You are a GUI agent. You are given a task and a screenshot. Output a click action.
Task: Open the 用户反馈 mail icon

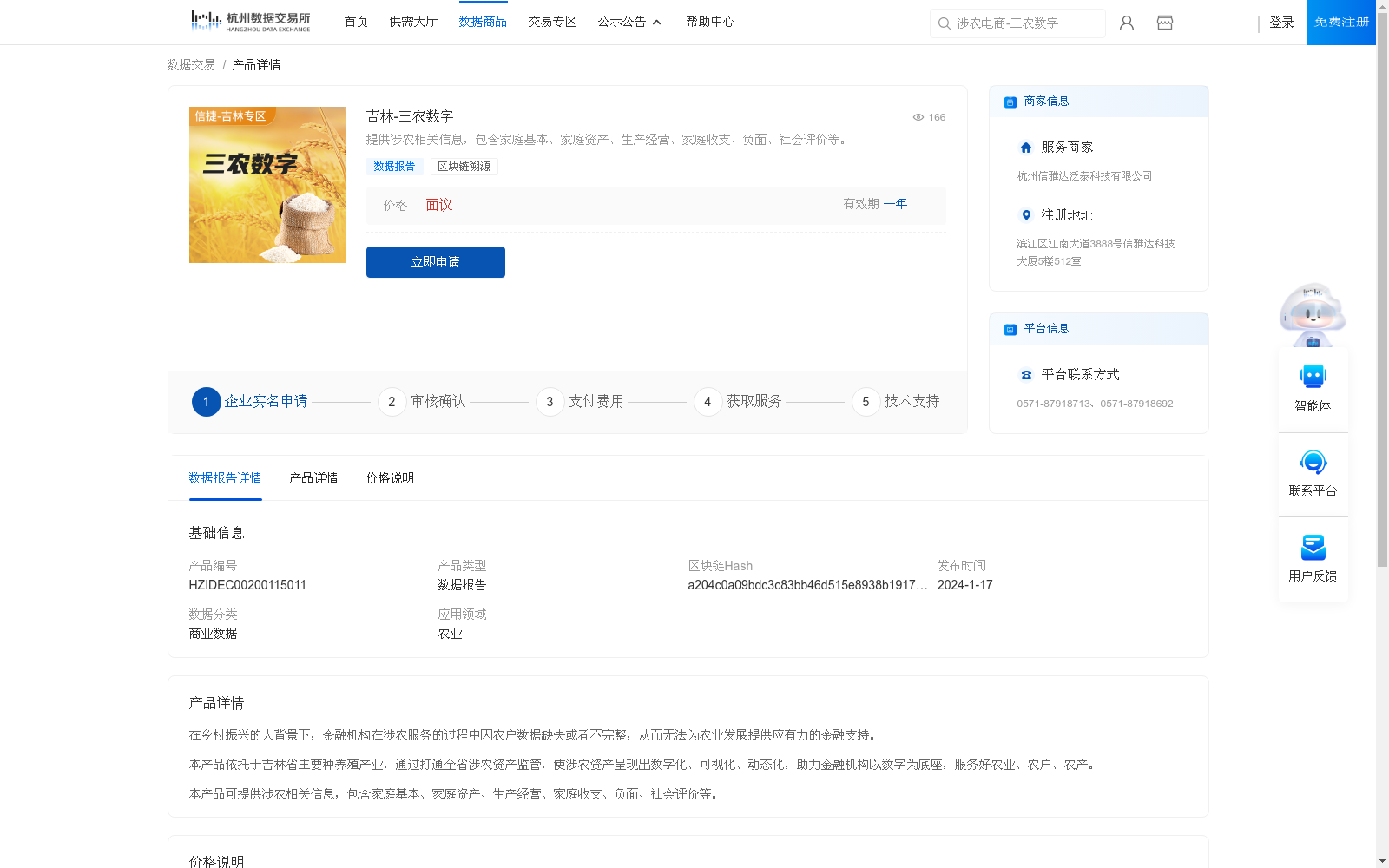pos(1313,547)
